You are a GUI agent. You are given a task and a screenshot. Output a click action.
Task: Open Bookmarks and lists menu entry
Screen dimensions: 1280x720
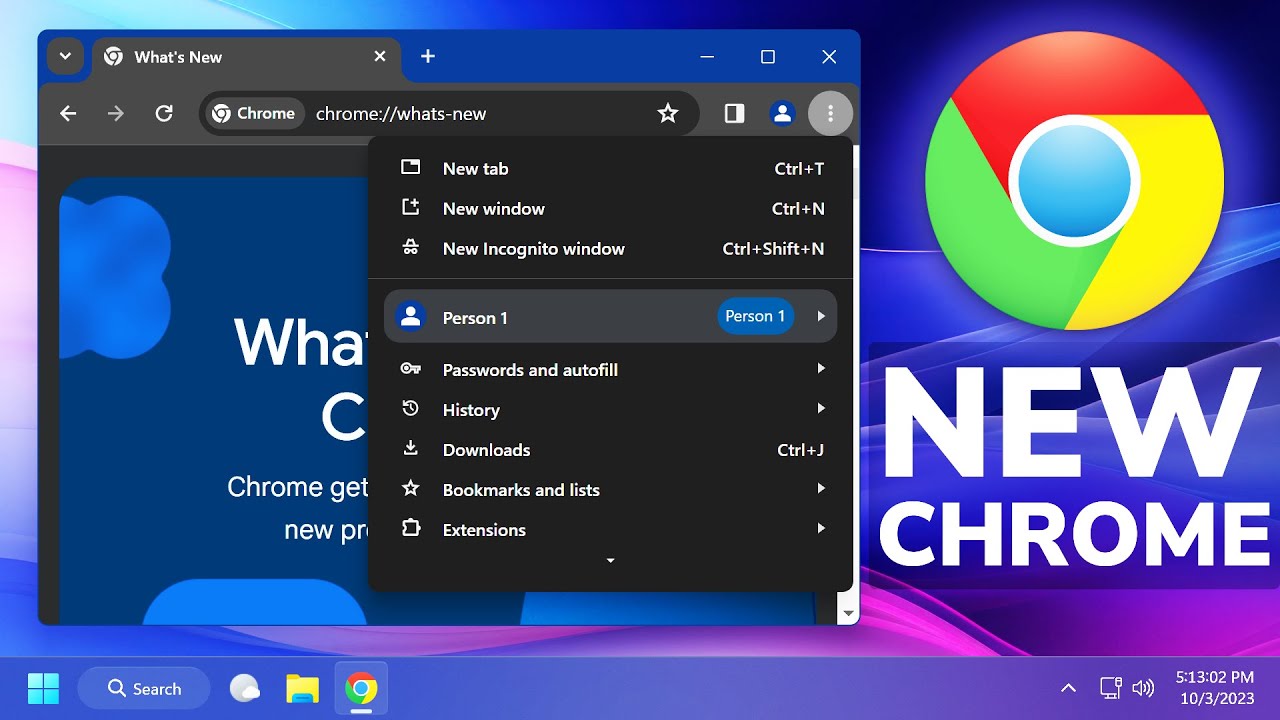pos(611,490)
